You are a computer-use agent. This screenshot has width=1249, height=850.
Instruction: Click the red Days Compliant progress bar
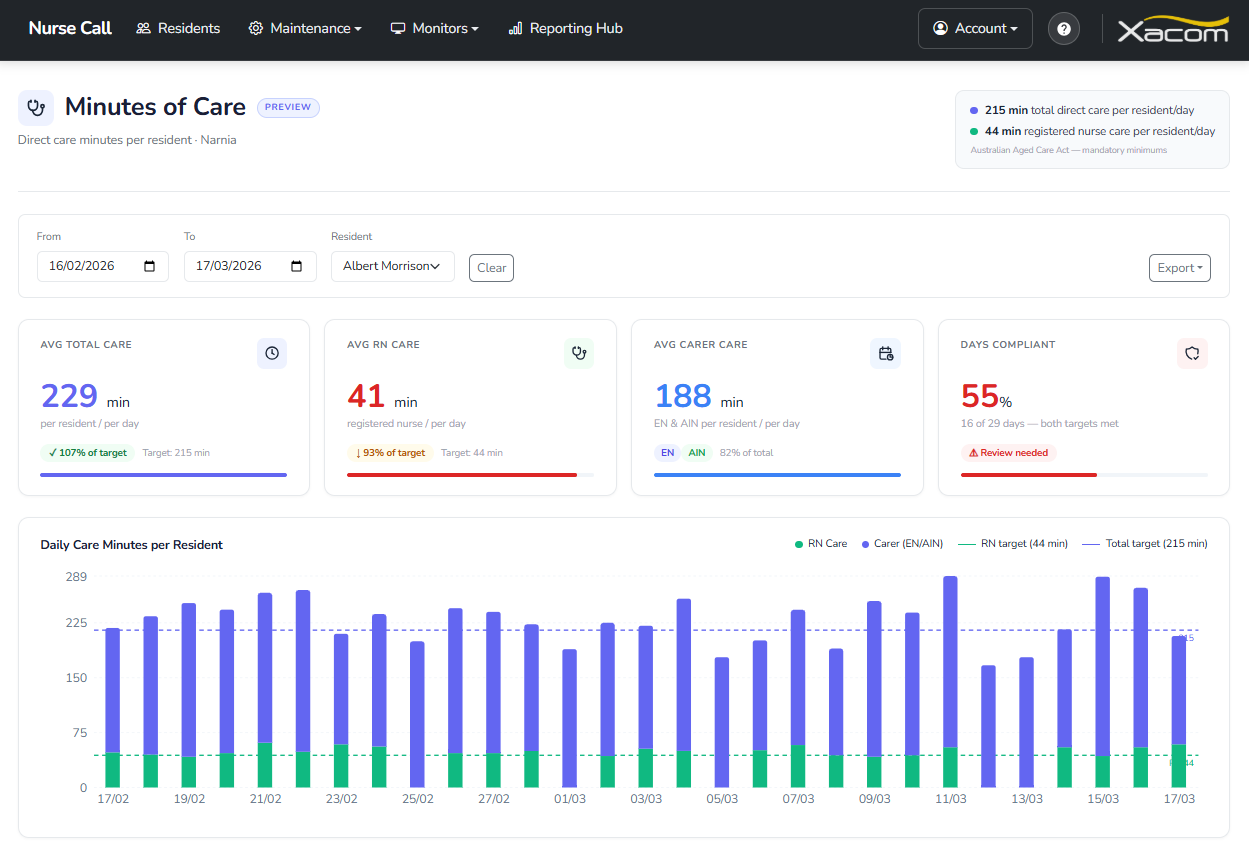1028,475
